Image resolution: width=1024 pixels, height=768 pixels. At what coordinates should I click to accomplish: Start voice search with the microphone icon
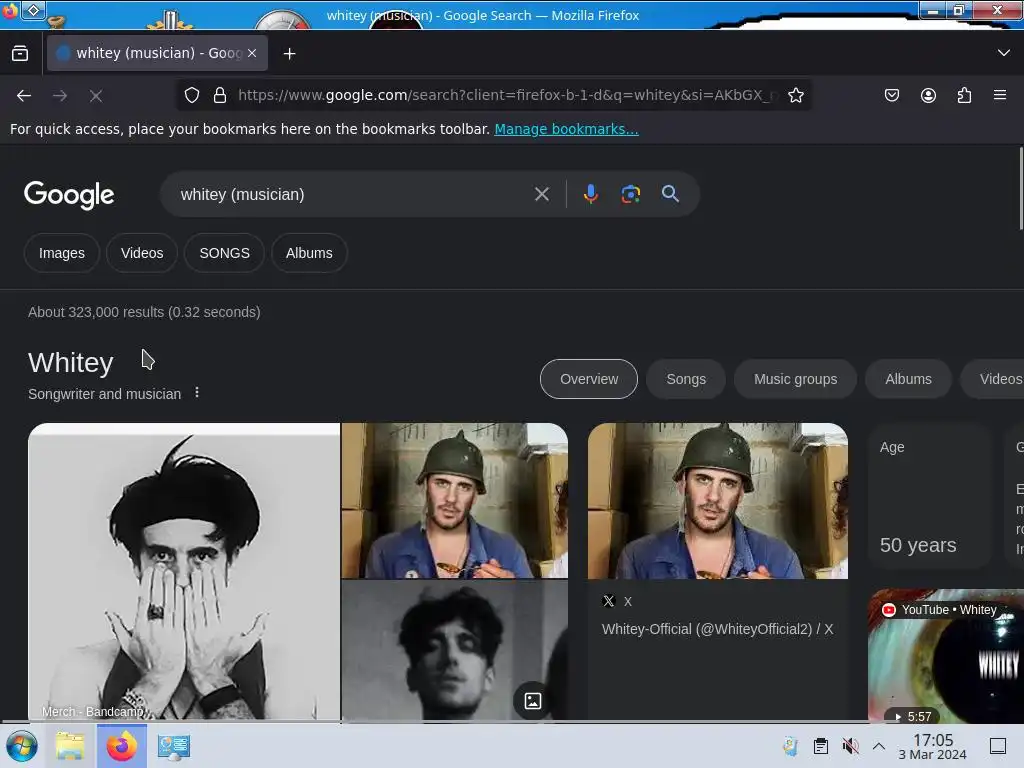[x=590, y=194]
